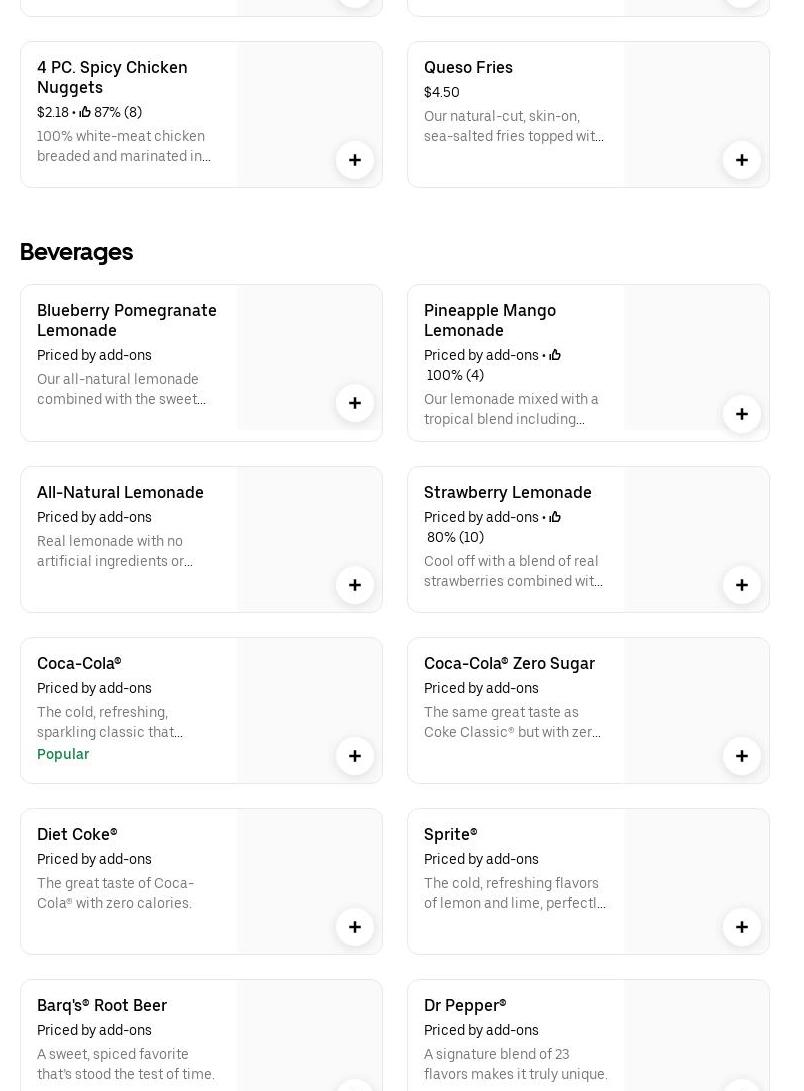
Task: Open Sprite item description text
Action: pos(514,893)
